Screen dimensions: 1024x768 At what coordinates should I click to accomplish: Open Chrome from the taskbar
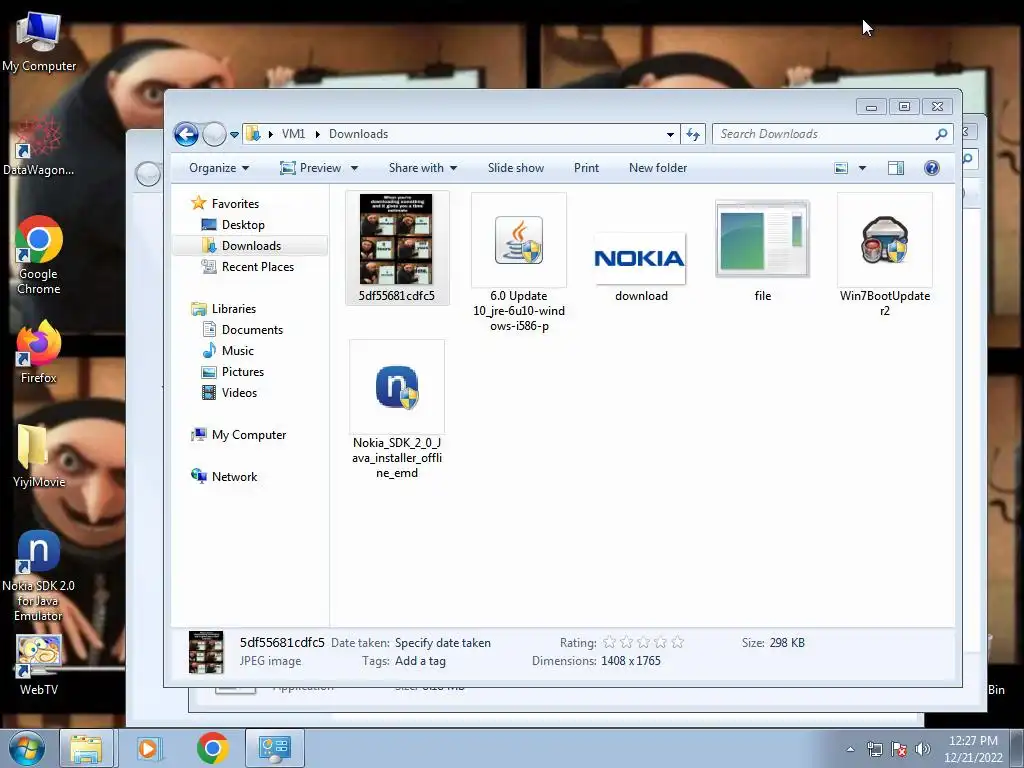212,748
